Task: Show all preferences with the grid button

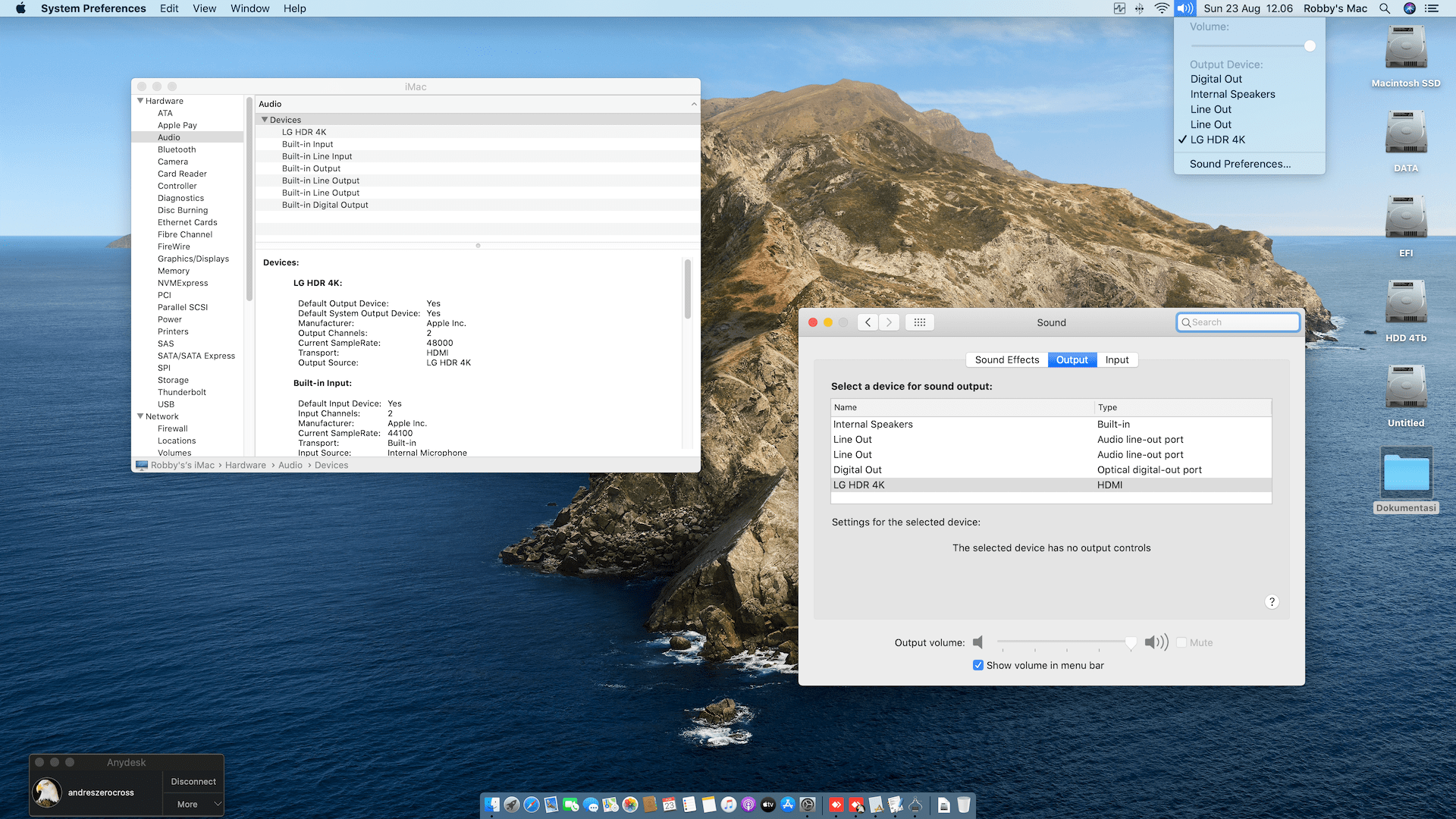Action: coord(920,322)
